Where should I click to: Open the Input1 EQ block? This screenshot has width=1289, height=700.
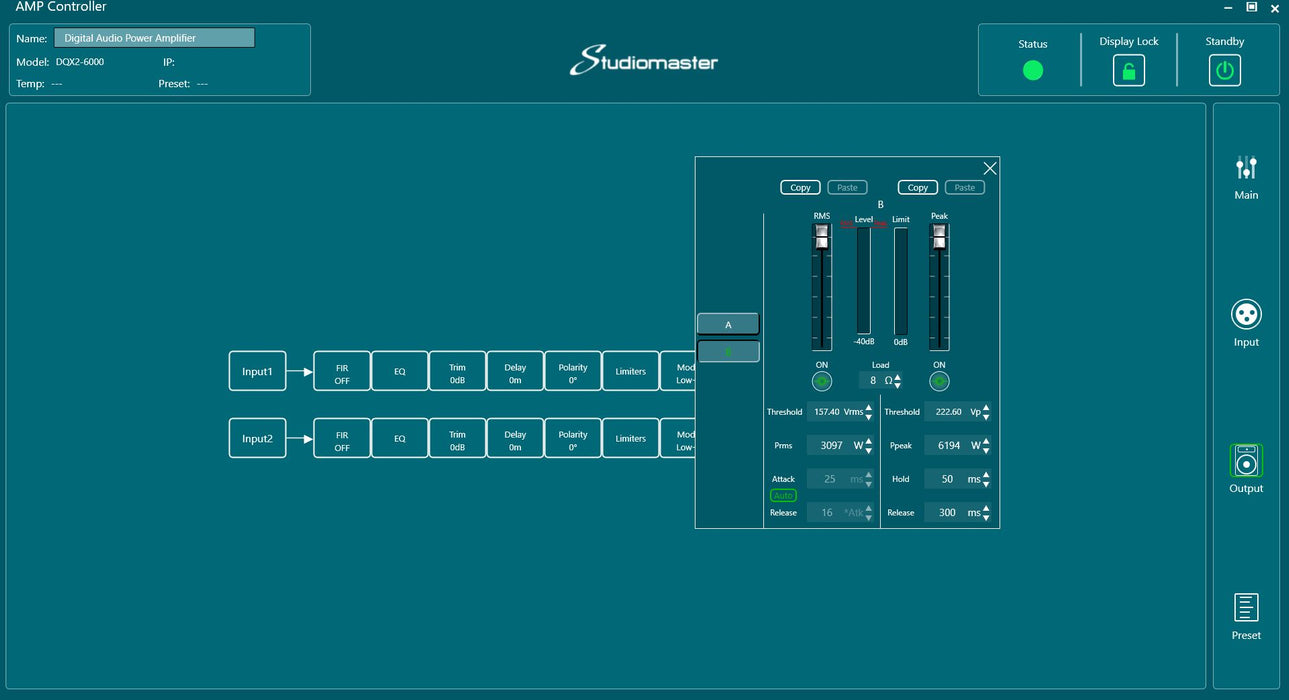[x=400, y=371]
